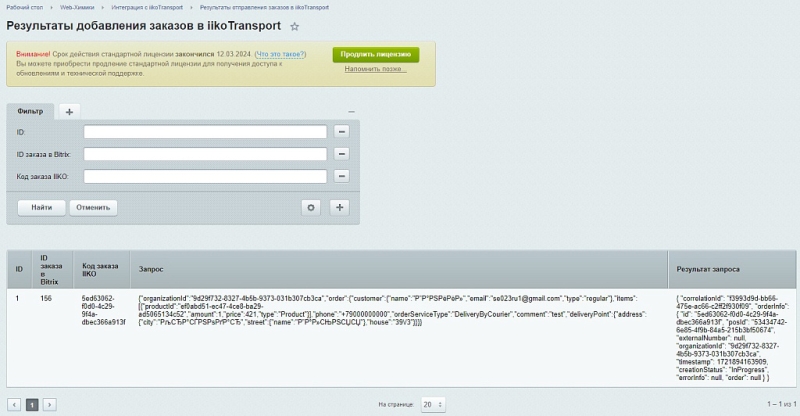Go to previous page arrow in pagination
Screen dimensions: 800x416
(15, 404)
